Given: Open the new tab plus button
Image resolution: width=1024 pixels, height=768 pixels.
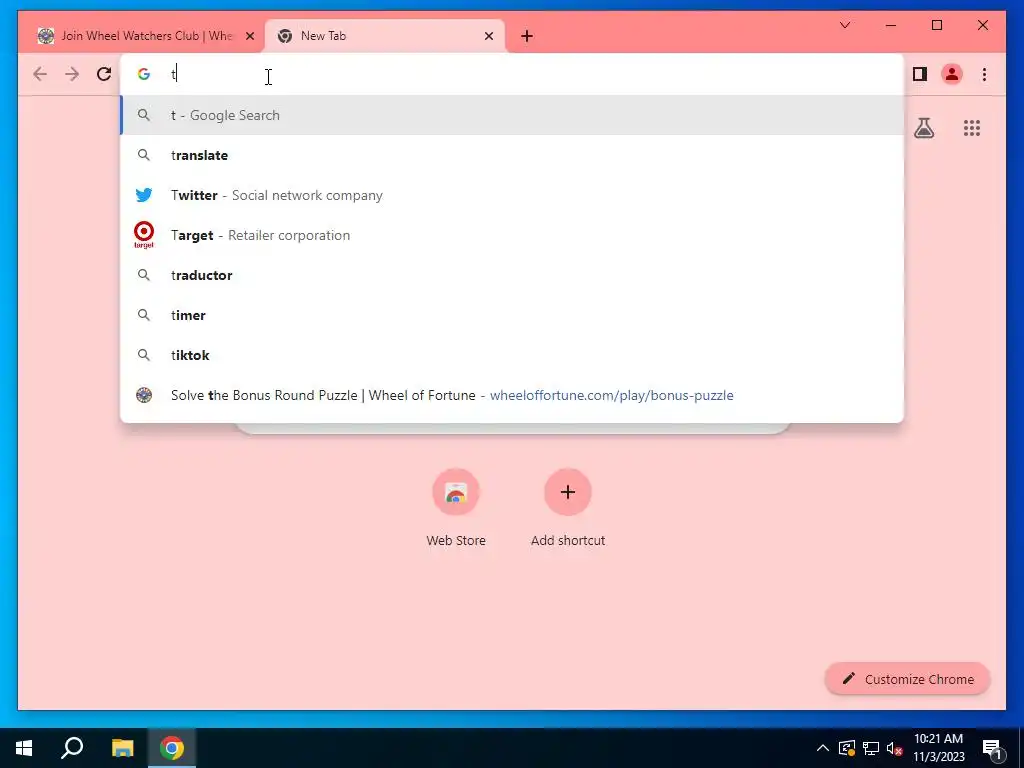Looking at the screenshot, I should coord(527,36).
